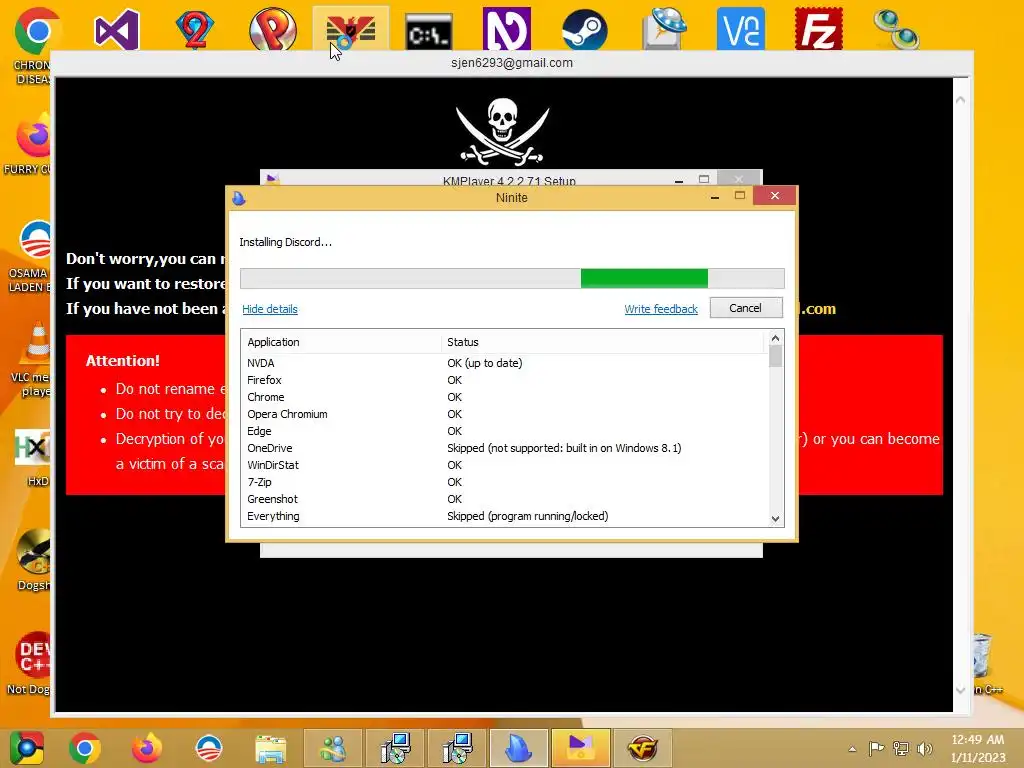
Task: Switch to the CF game taskbar icon
Action: click(x=643, y=748)
